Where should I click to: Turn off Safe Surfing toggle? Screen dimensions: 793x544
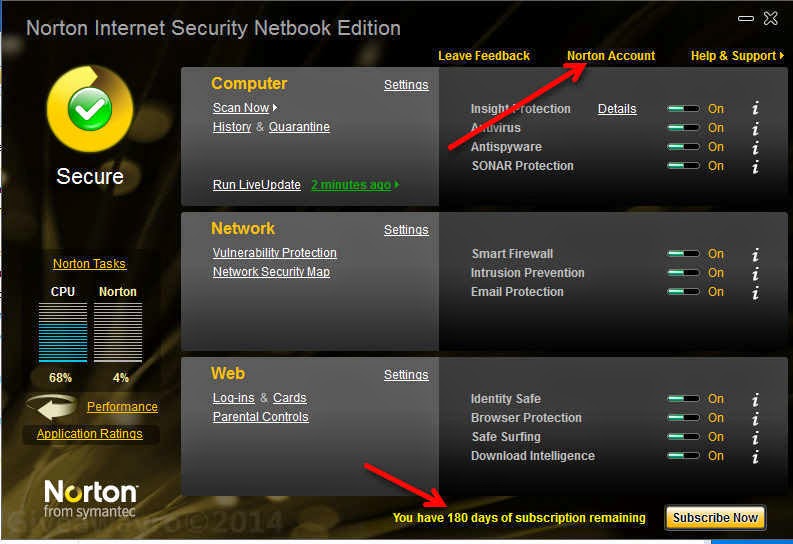pos(684,437)
